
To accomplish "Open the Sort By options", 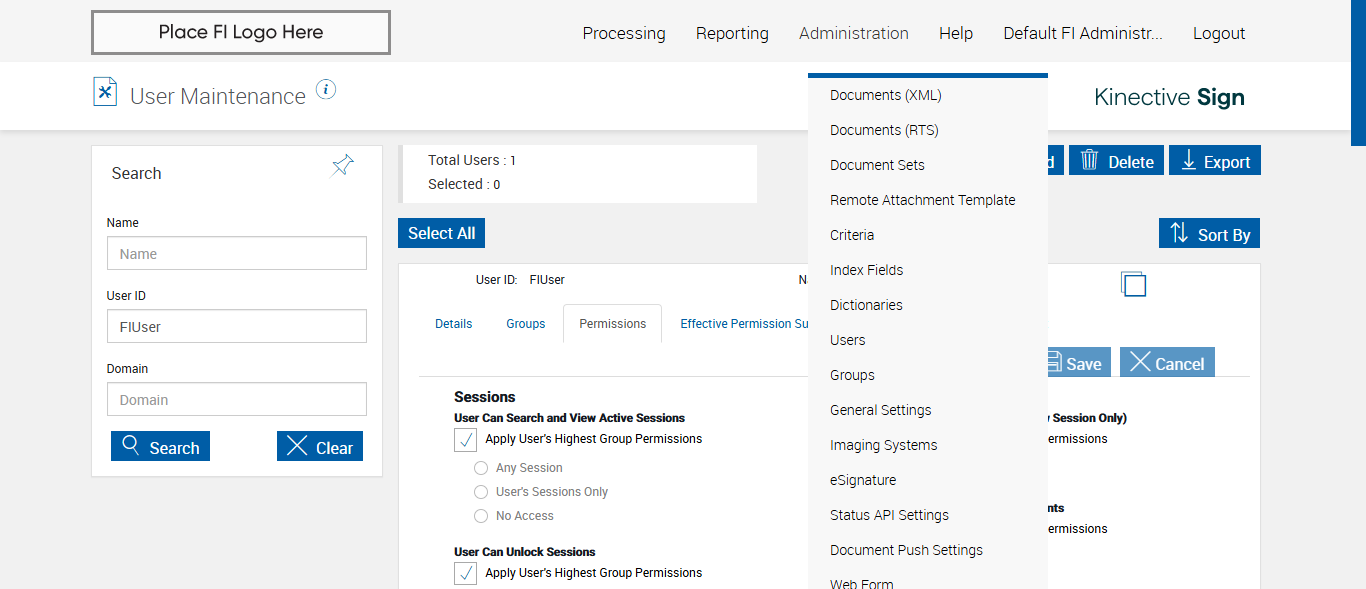I will 1209,234.
